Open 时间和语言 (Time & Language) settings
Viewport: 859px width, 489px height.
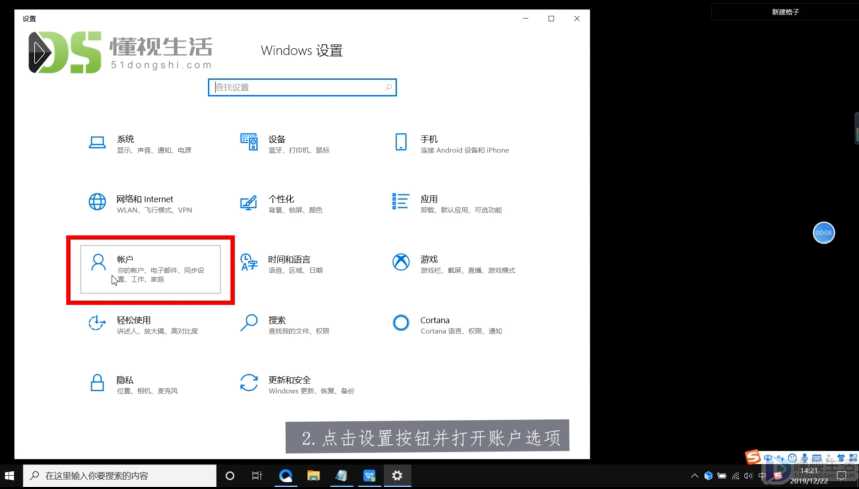point(282,263)
